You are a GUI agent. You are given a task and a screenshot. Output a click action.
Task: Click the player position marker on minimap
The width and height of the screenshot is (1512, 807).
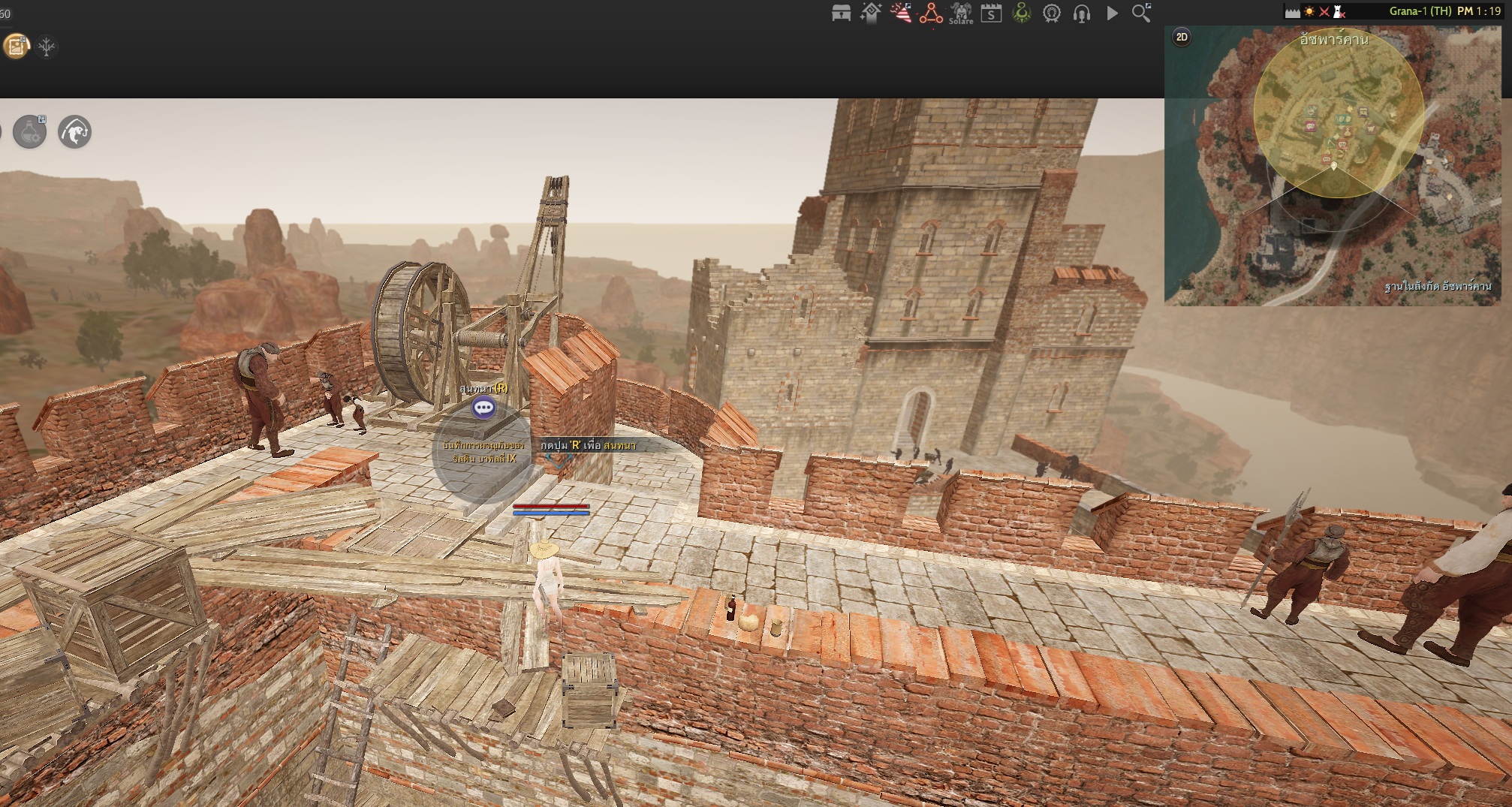point(1333,166)
